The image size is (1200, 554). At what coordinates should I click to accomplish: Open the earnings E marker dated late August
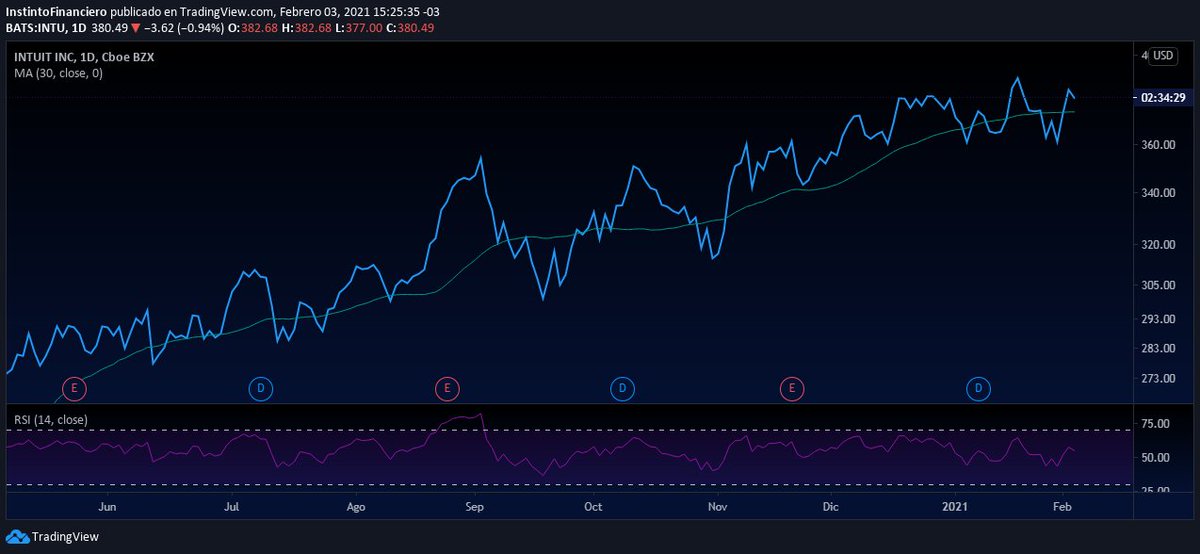point(447,388)
